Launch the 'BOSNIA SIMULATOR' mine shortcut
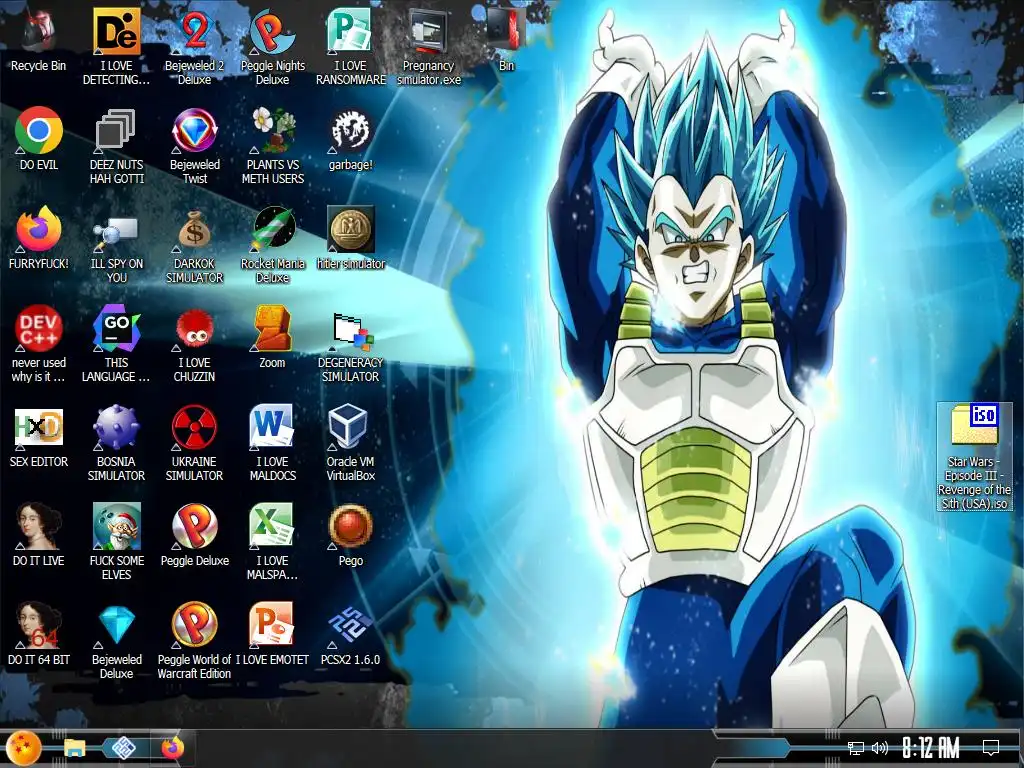Viewport: 1024px width, 768px height. click(116, 443)
